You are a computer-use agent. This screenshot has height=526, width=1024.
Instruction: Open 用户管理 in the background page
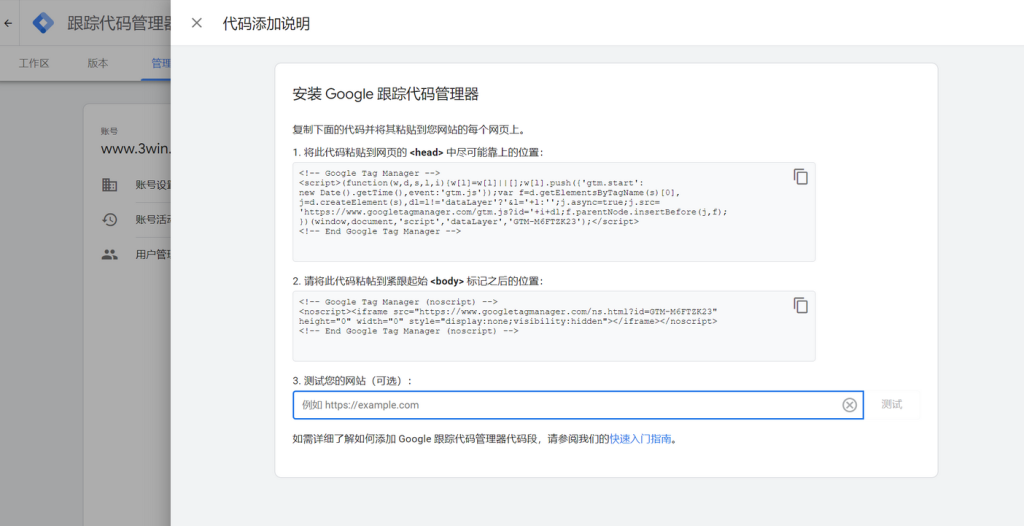click(x=153, y=254)
